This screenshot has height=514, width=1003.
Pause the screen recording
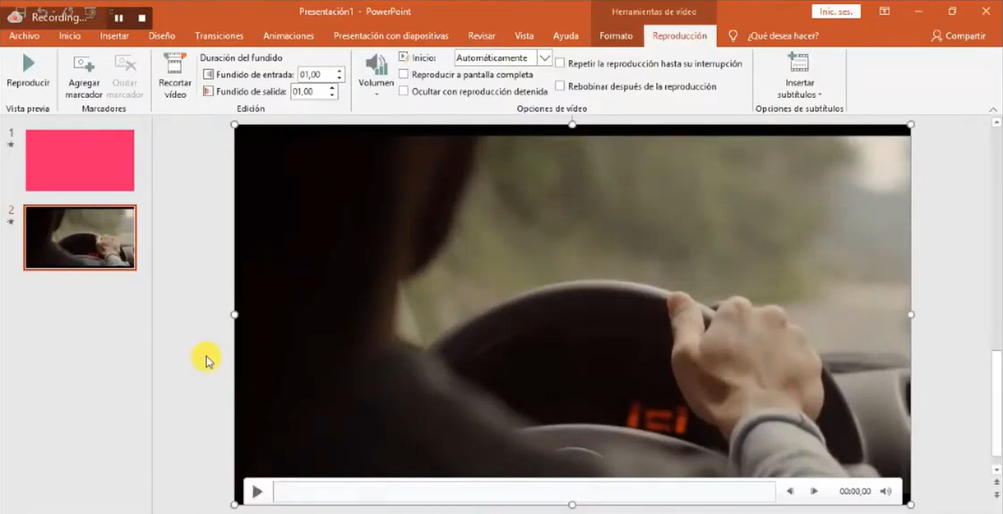click(x=118, y=18)
